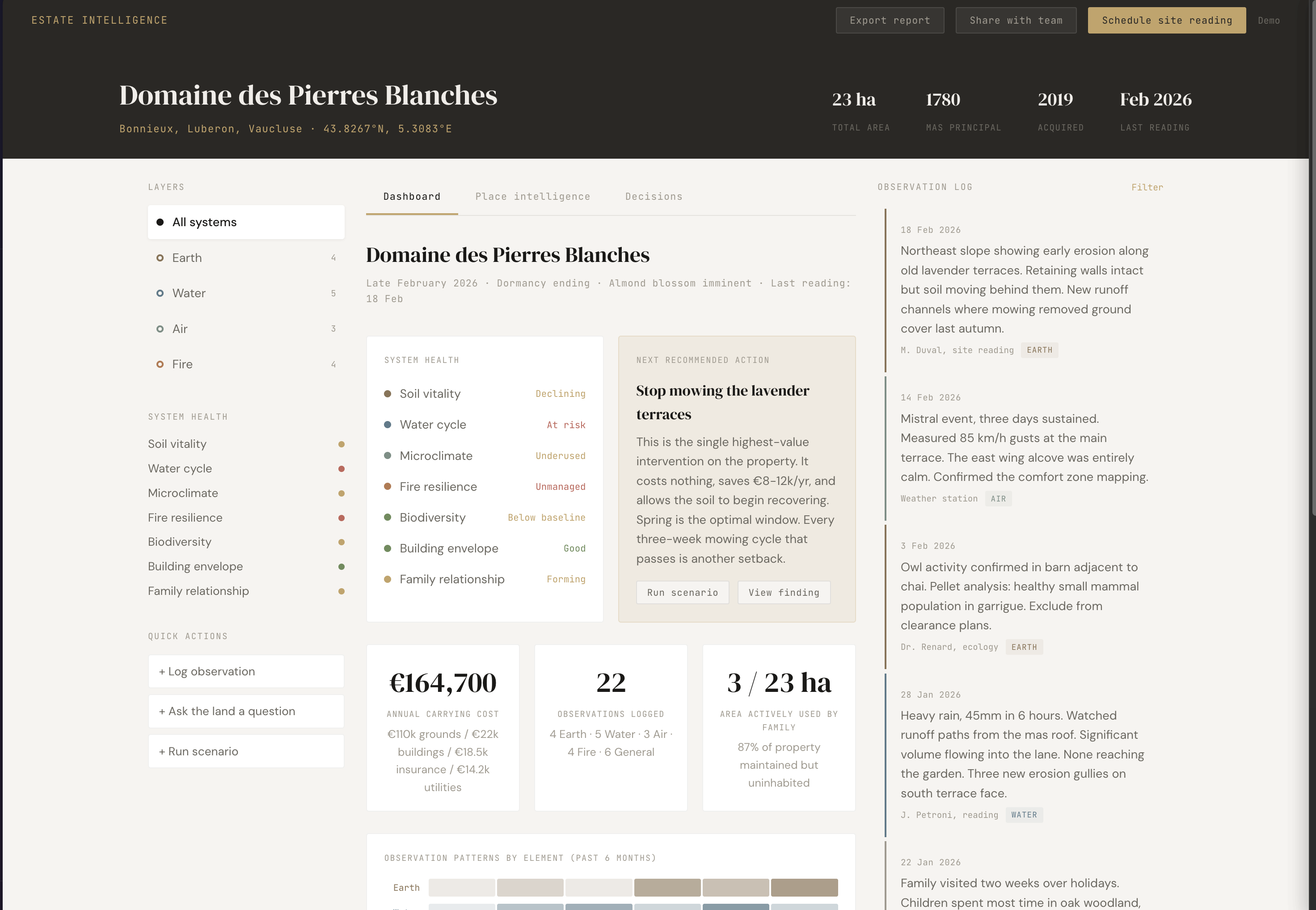Viewport: 1316px width, 910px height.
Task: Open the observation log Filter
Action: 1147,187
